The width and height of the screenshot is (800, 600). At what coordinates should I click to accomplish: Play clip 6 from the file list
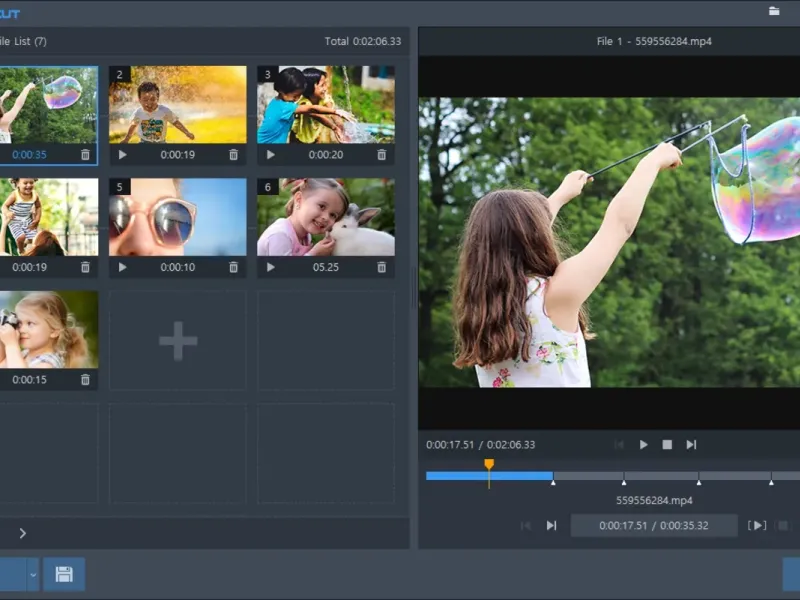[x=270, y=267]
